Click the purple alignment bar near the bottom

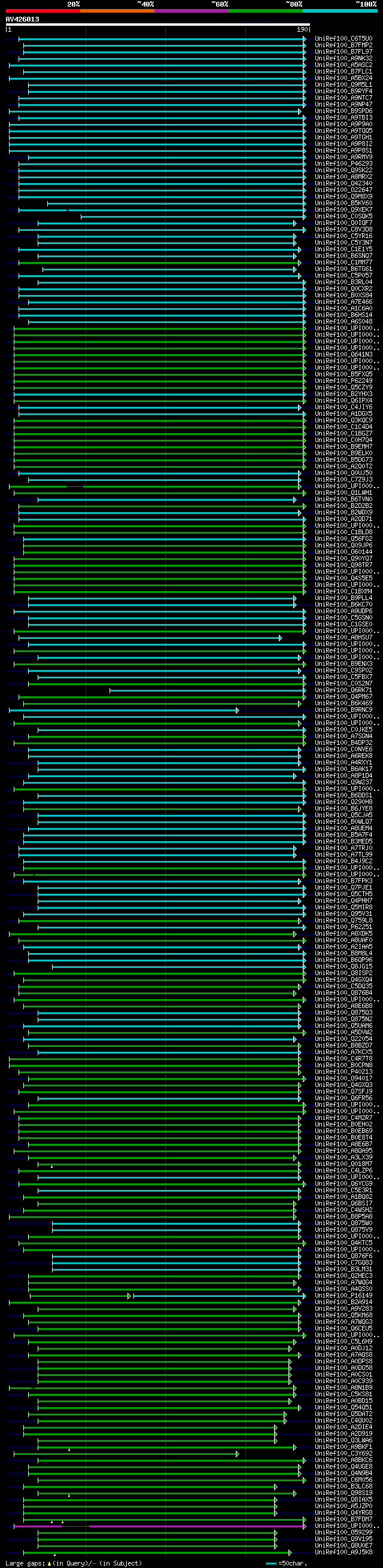tap(160, 1526)
